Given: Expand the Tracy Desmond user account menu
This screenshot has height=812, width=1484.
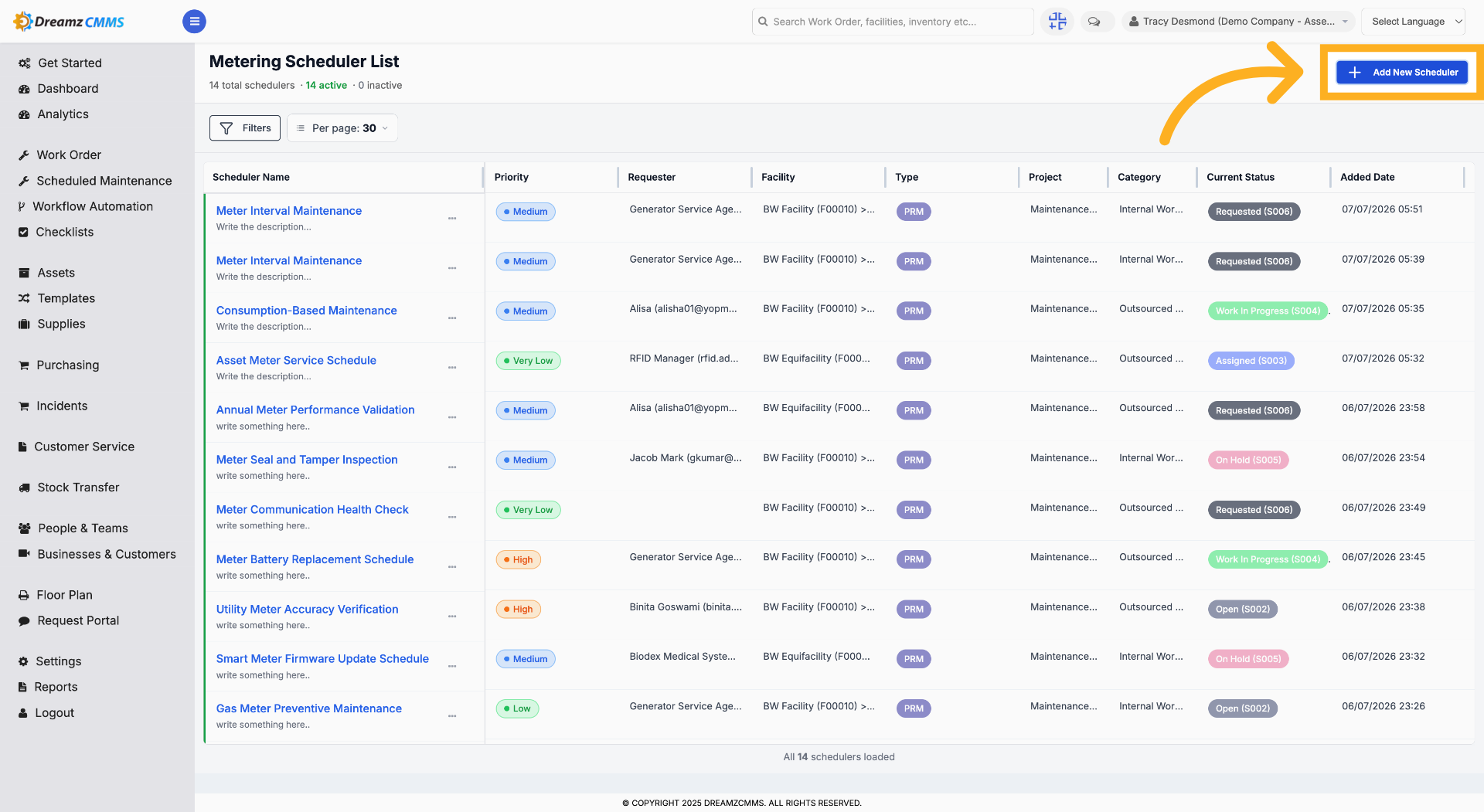Looking at the screenshot, I should (x=1238, y=22).
